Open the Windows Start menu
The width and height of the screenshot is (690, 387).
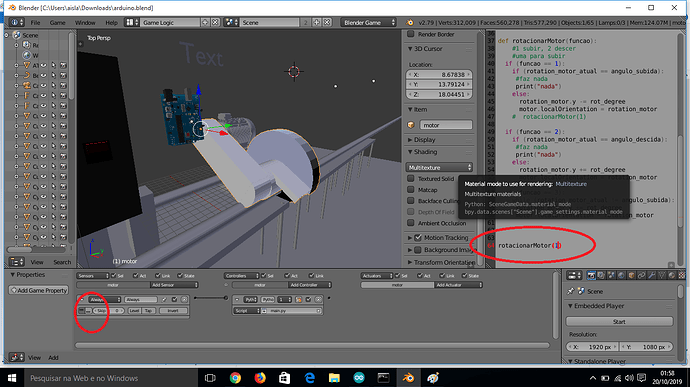[12, 378]
